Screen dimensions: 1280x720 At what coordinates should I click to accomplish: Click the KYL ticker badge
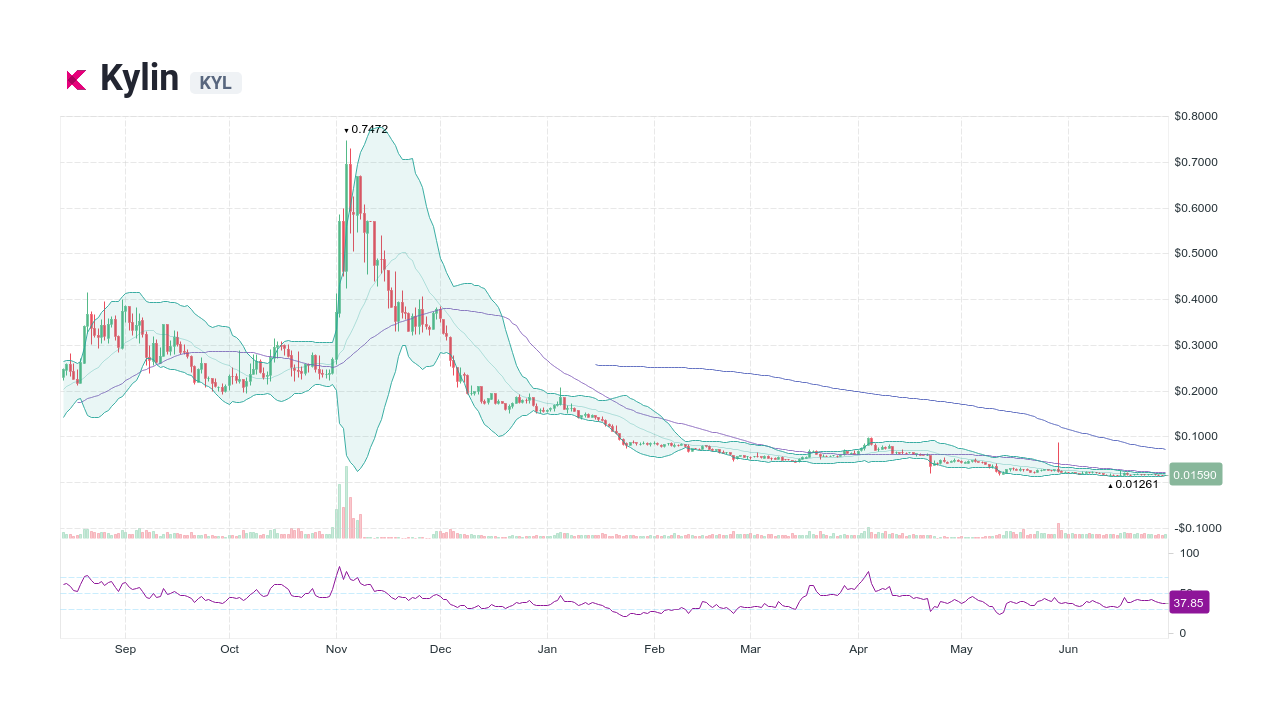[x=216, y=83]
